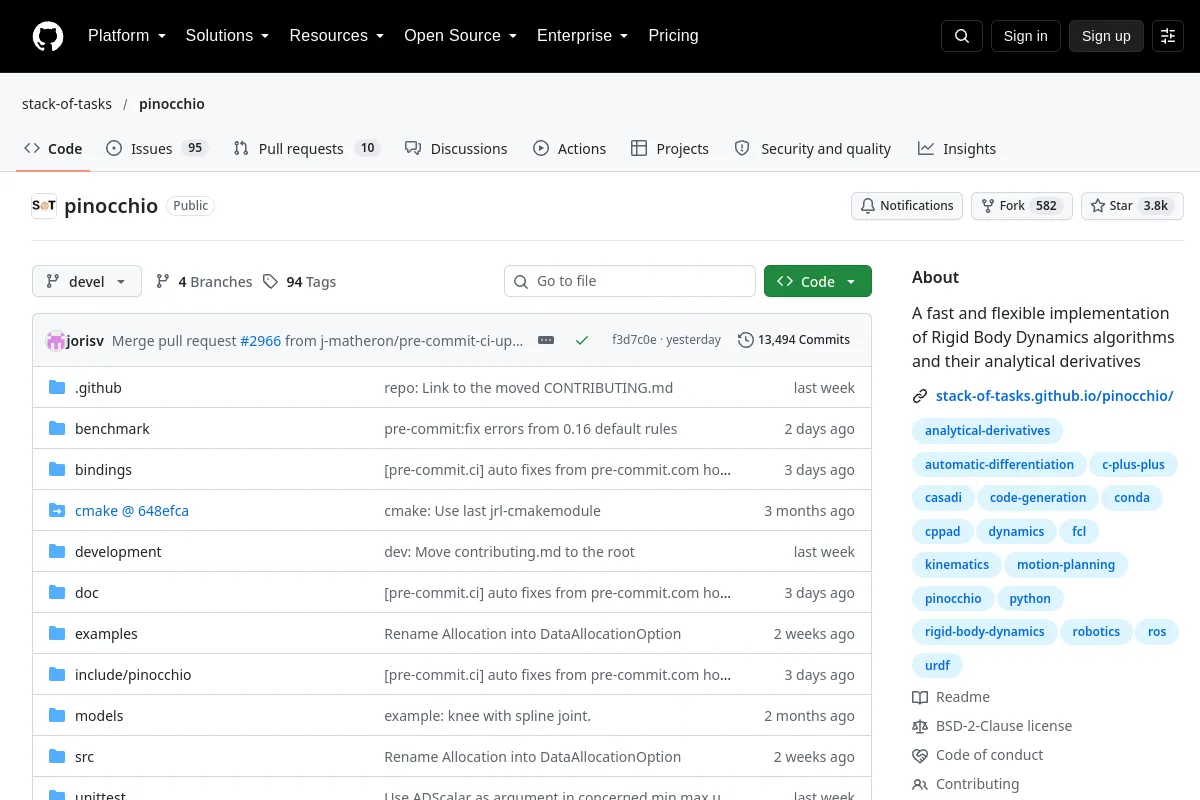The image size is (1200, 800).
Task: Select the Code tab
Action: click(x=53, y=149)
